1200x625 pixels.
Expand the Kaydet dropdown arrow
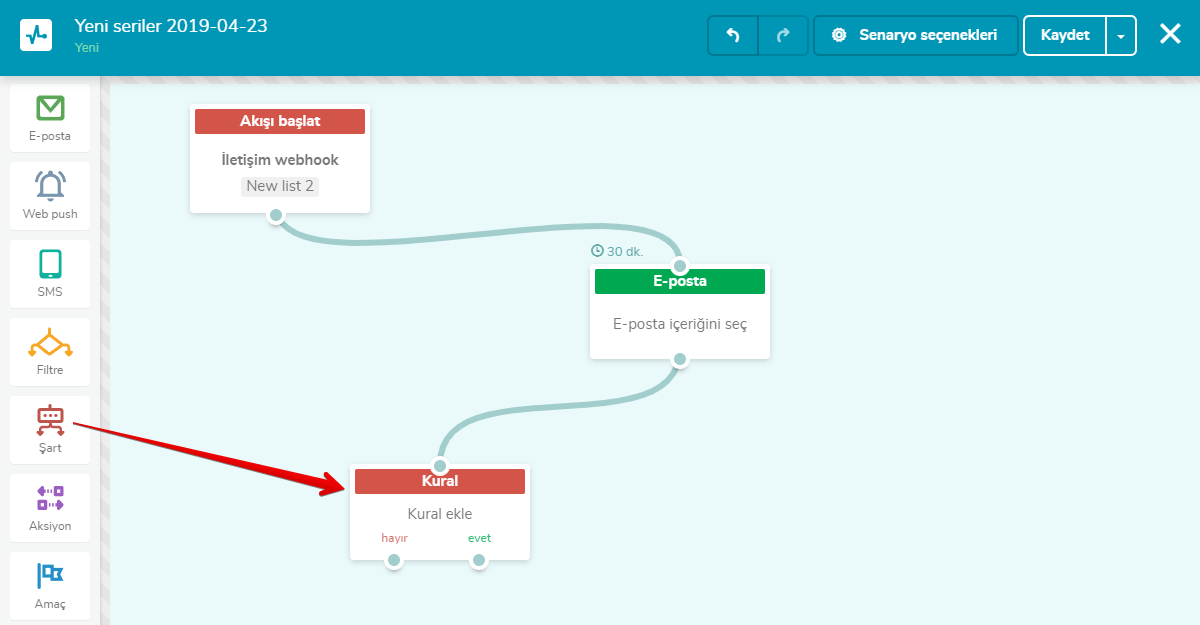click(1121, 35)
